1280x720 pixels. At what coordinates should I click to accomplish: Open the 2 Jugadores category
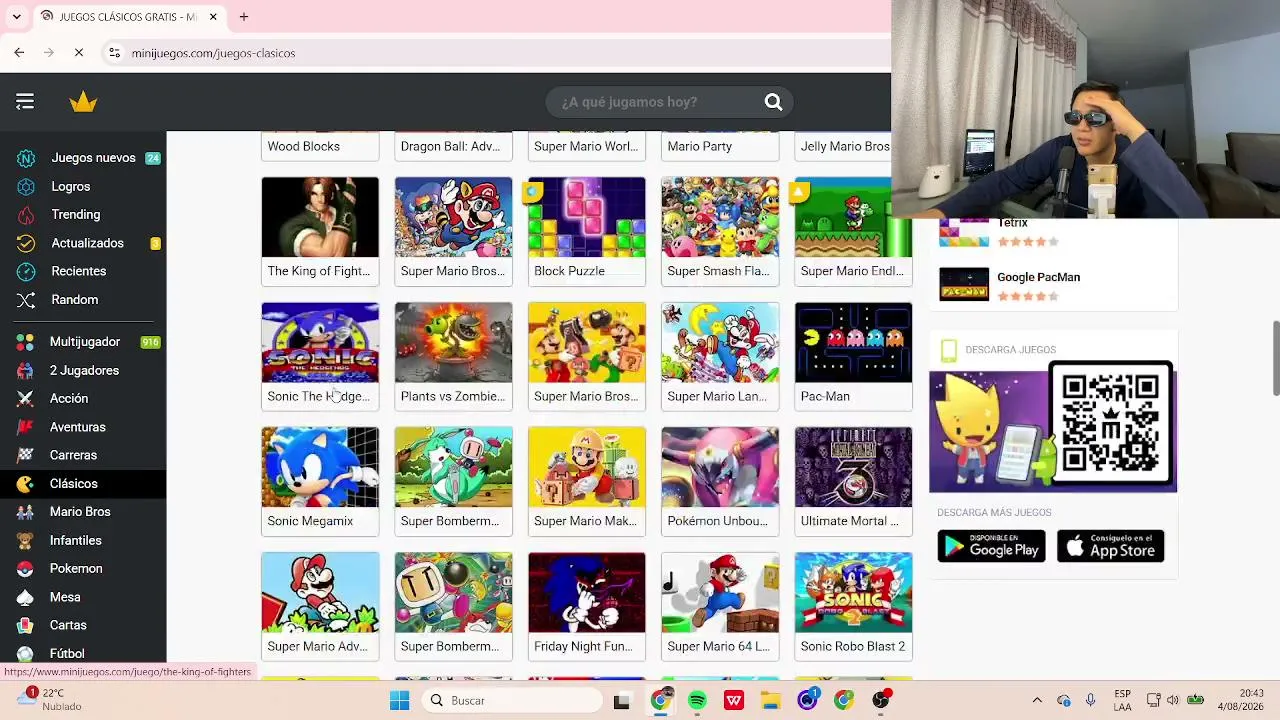point(83,370)
